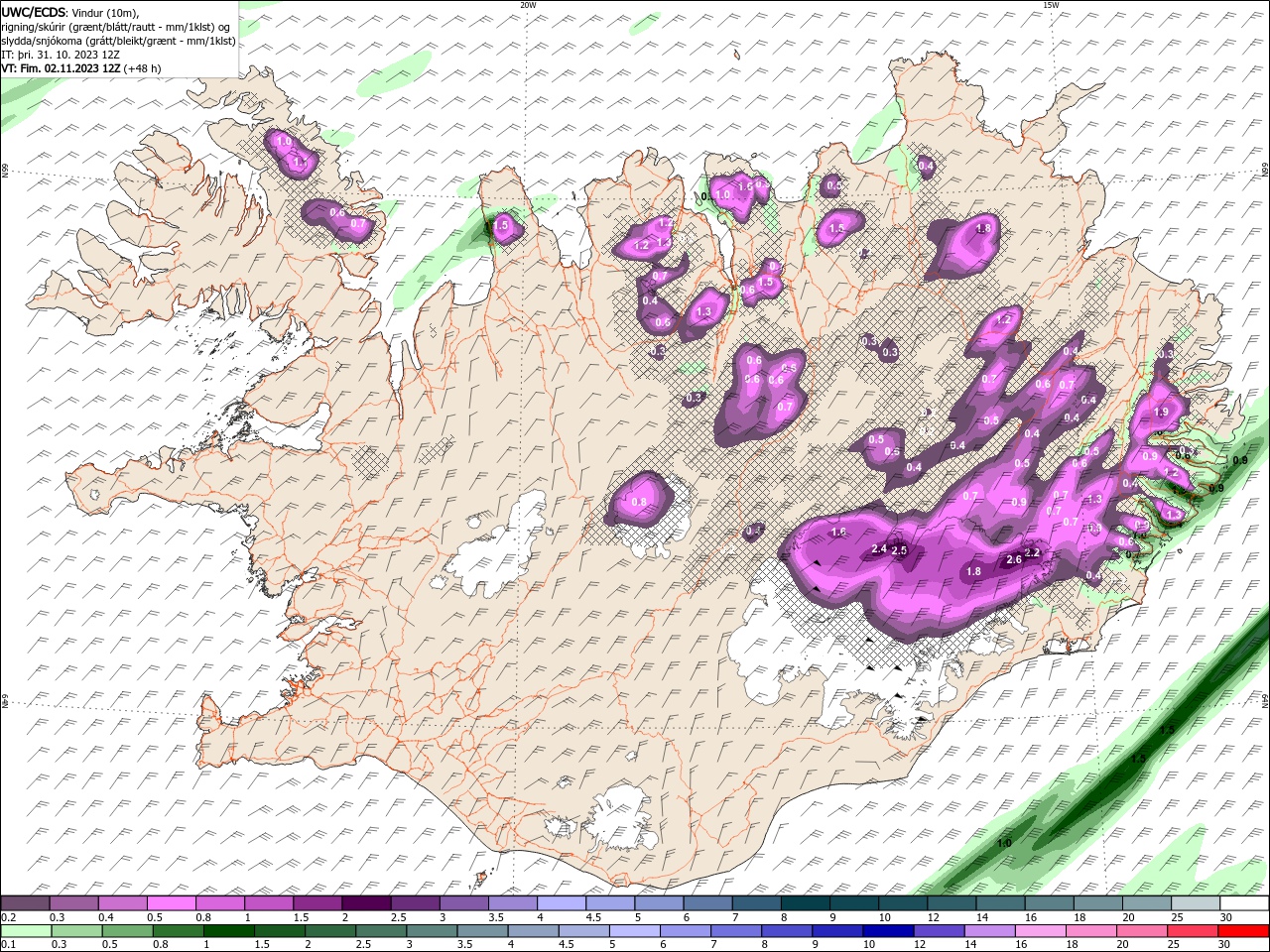Pick the light pink swatch right of 16 in lower legend
Image resolution: width=1270 pixels, height=952 pixels.
point(1040,931)
